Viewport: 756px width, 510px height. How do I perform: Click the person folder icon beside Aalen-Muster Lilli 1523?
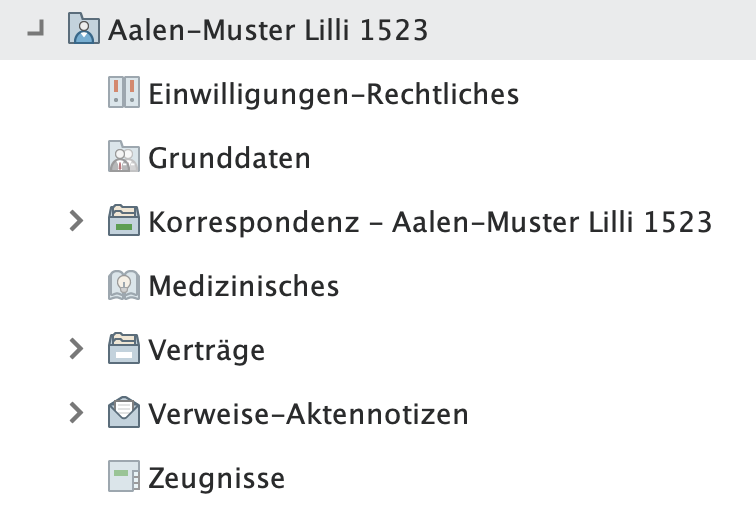point(84,30)
